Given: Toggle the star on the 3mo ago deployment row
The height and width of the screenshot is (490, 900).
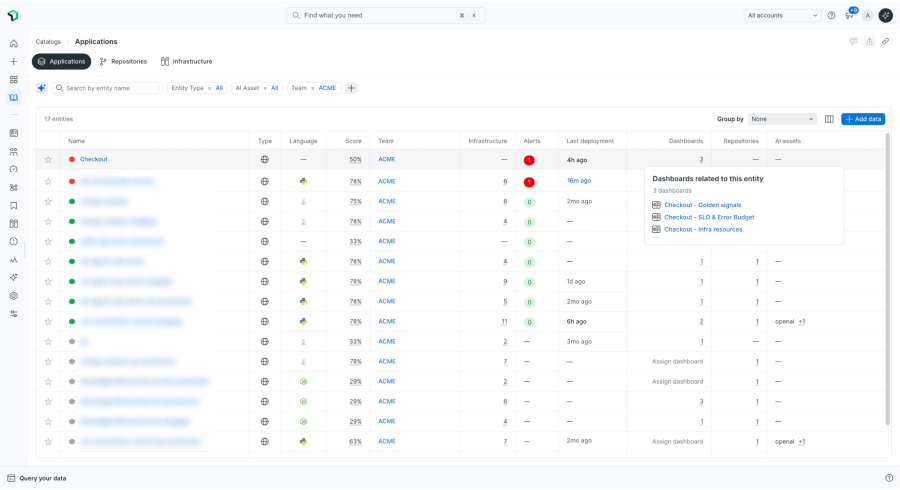Looking at the screenshot, I should (48, 341).
